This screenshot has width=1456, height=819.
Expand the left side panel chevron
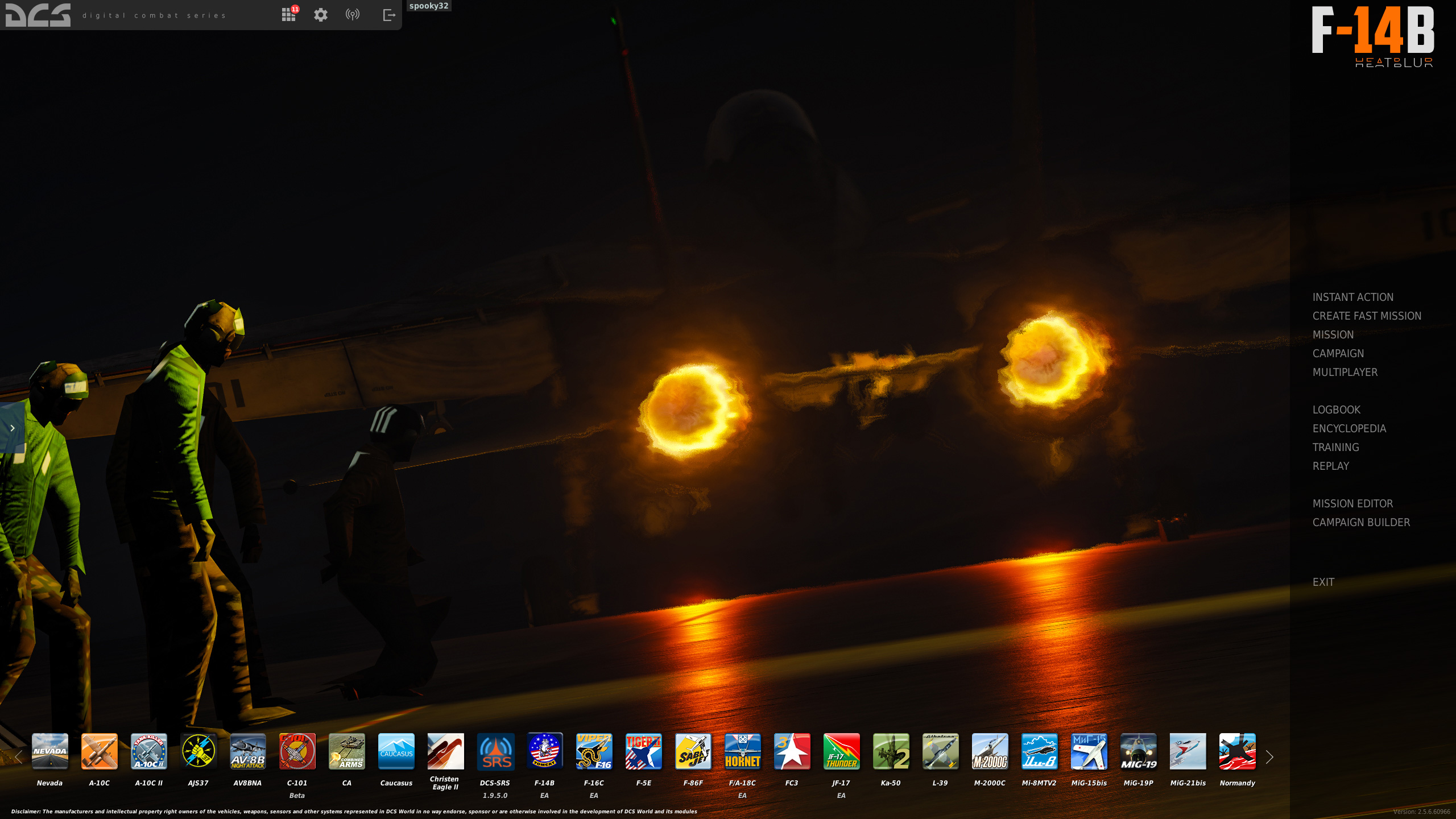[x=13, y=428]
